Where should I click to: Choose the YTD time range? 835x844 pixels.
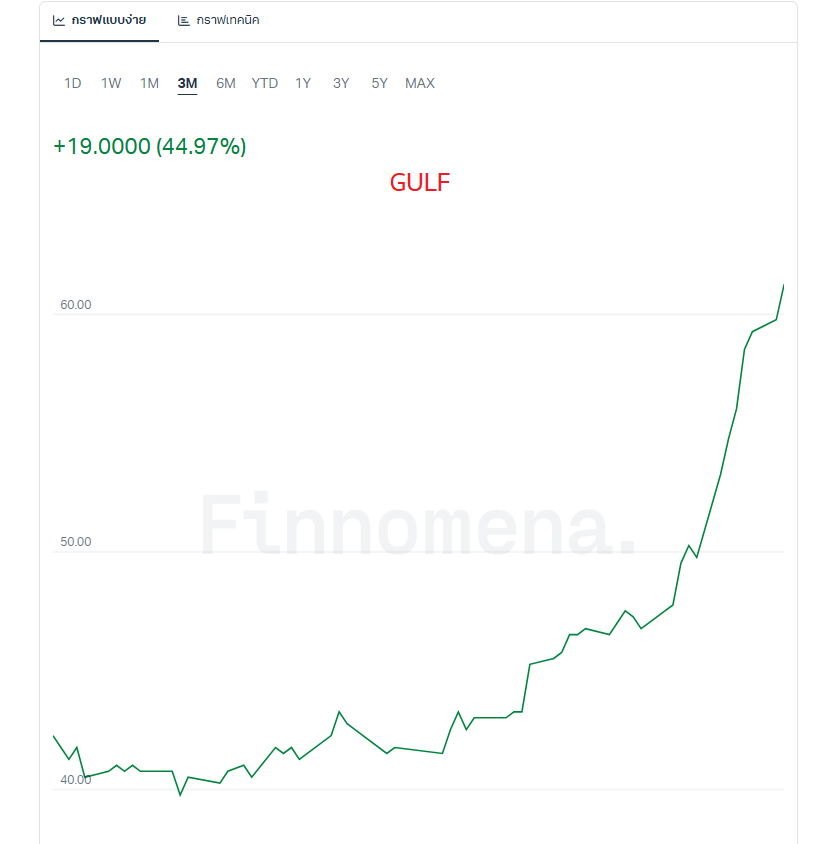(x=265, y=83)
